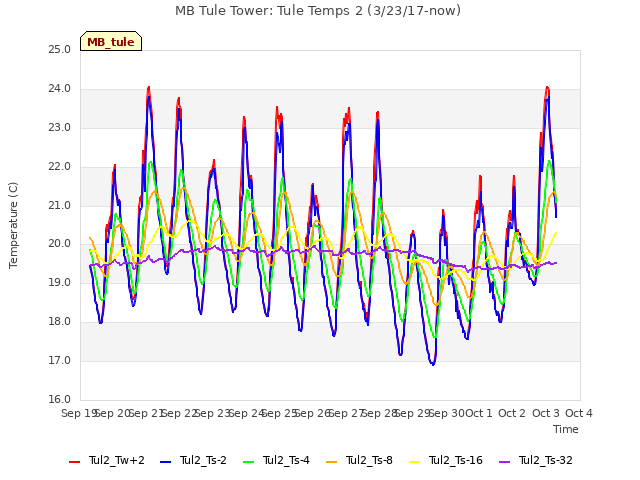
Task: Click the red Tul2_Tw+2 legend swatch
Action: pos(74,462)
